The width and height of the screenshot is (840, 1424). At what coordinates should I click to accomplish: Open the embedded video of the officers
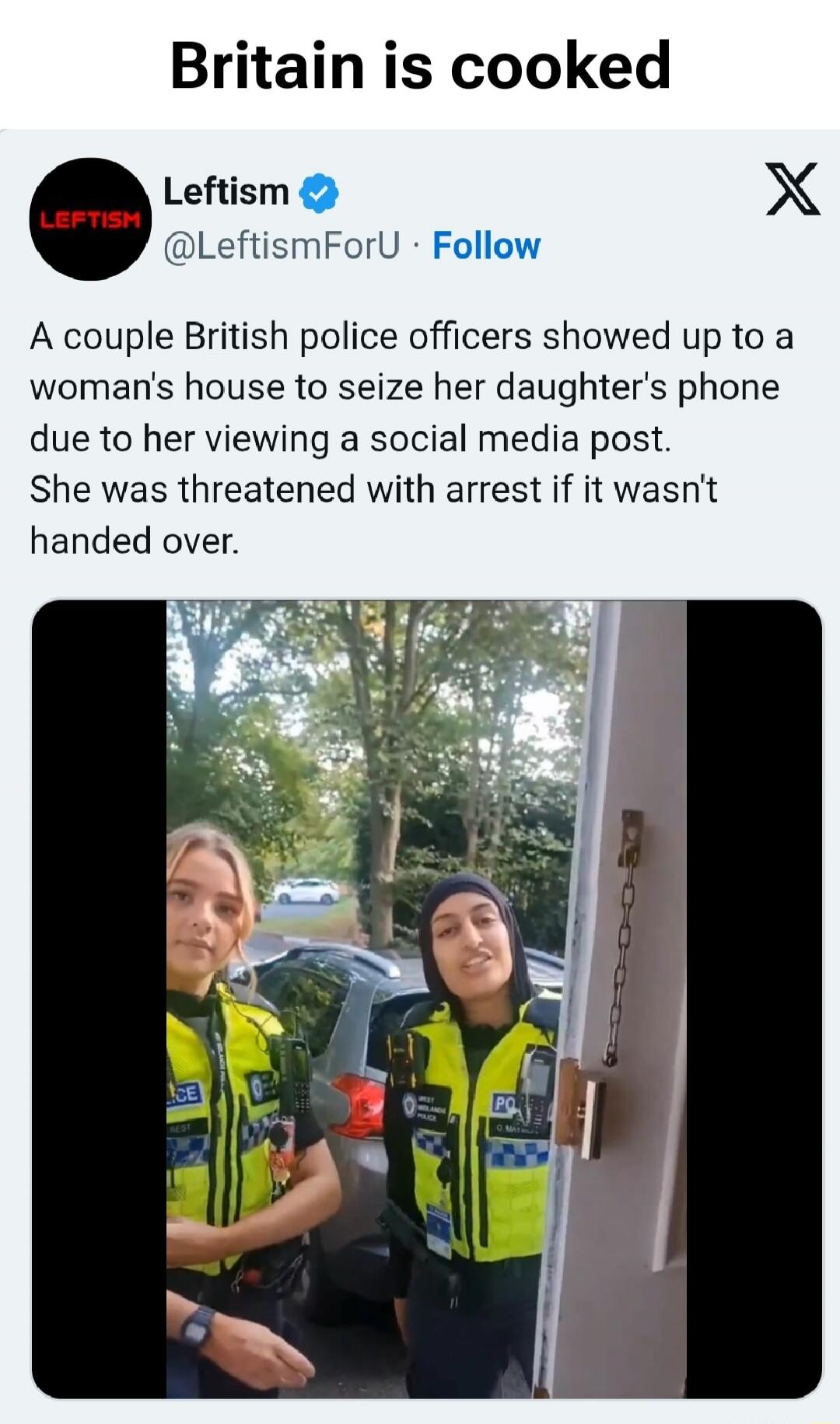[x=426, y=999]
